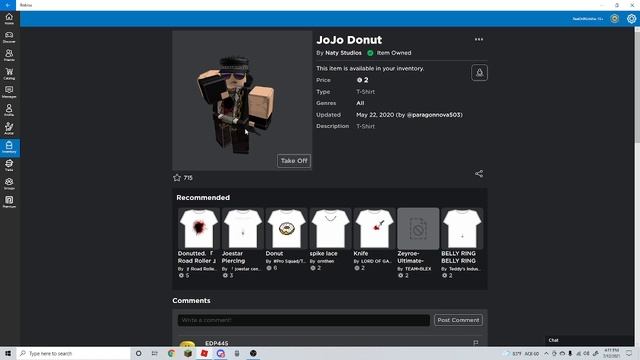The height and width of the screenshot is (360, 640).
Task: Favorite the item with the star icon
Action: tap(177, 178)
